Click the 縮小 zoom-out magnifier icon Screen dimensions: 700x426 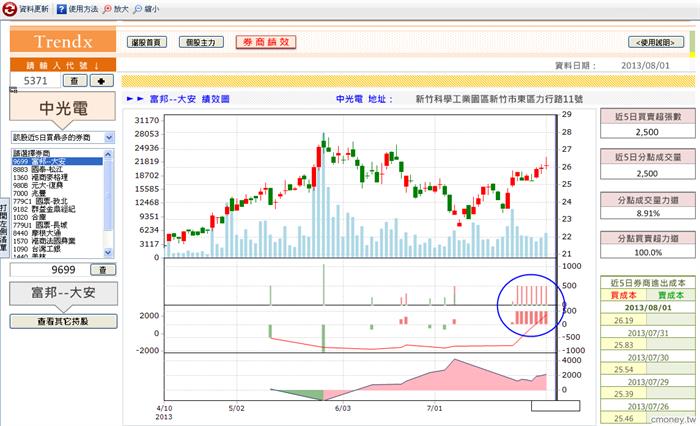click(x=138, y=9)
